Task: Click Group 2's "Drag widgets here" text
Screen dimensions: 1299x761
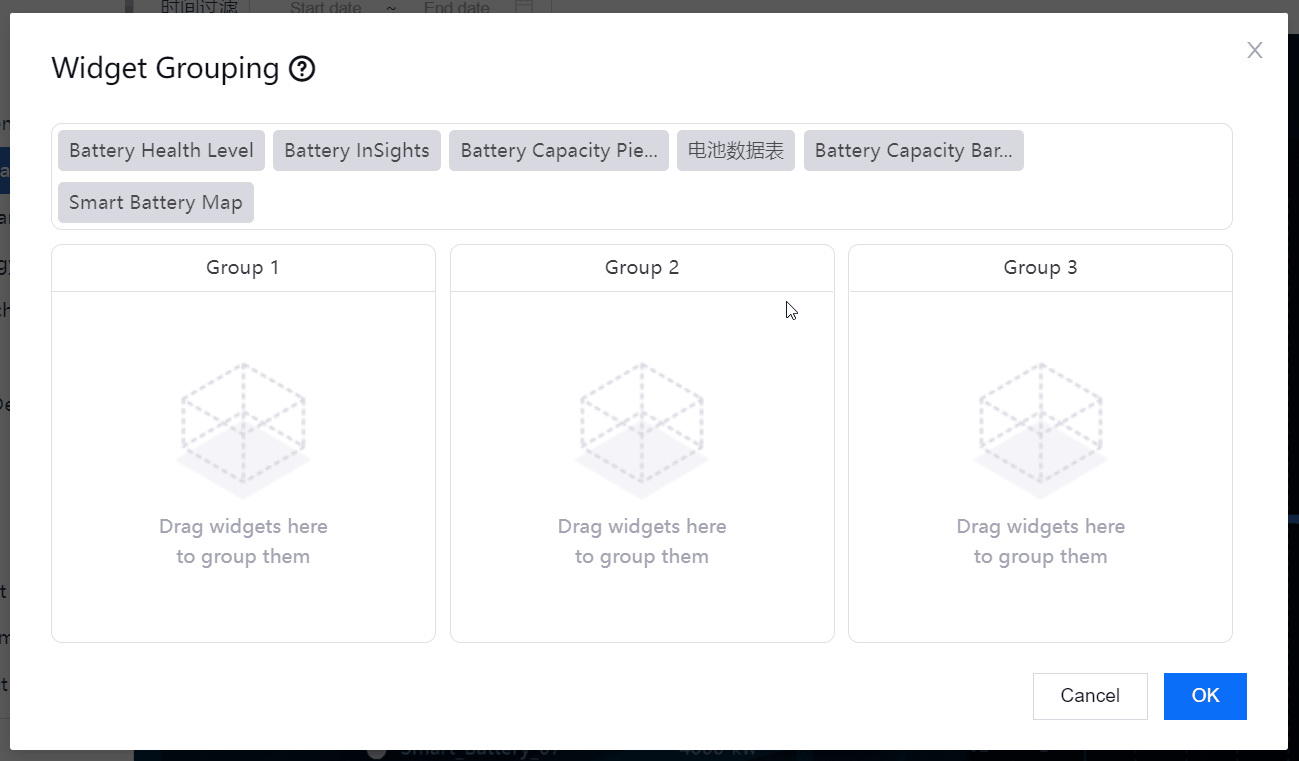Action: 642,527
